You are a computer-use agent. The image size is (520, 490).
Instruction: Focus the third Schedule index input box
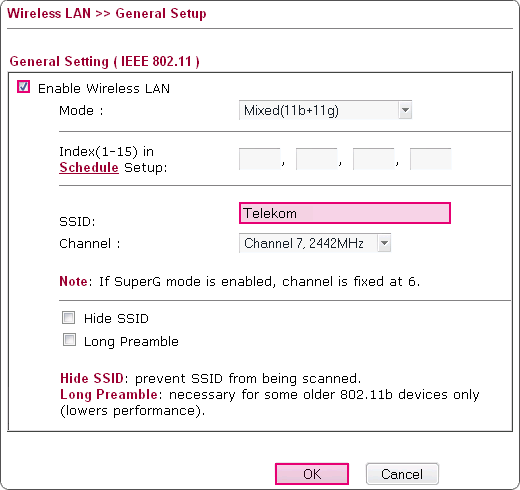click(x=374, y=159)
